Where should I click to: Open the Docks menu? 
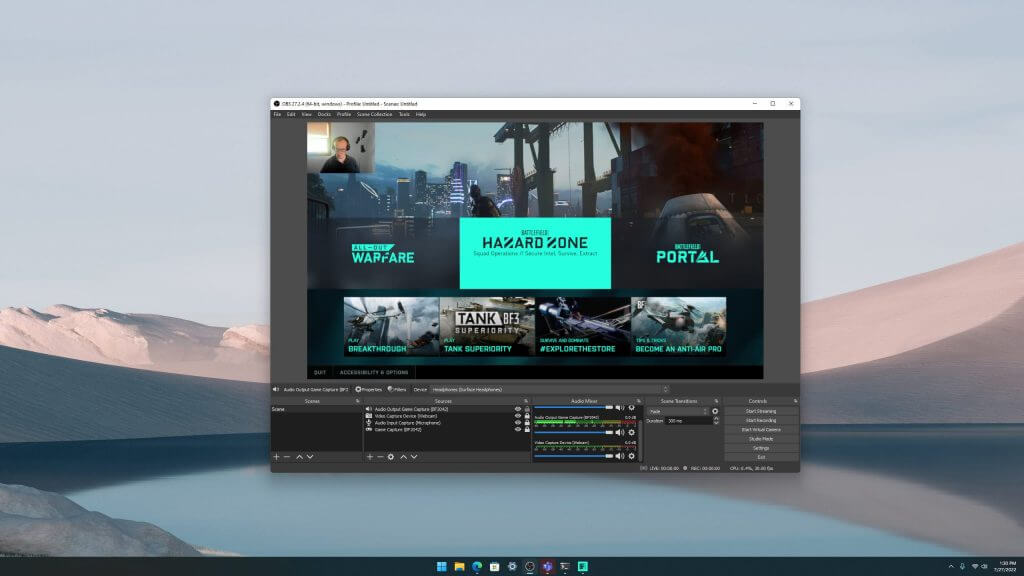(x=324, y=114)
